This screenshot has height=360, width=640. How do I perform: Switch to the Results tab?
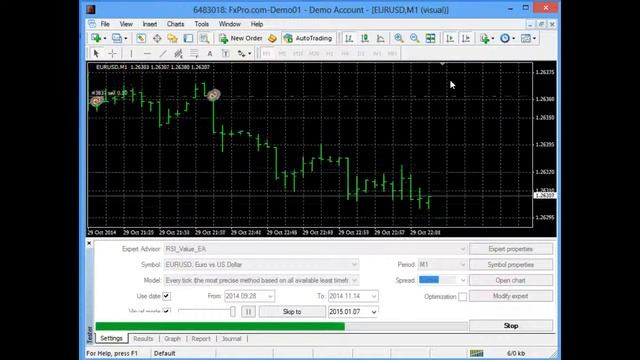[x=143, y=339]
